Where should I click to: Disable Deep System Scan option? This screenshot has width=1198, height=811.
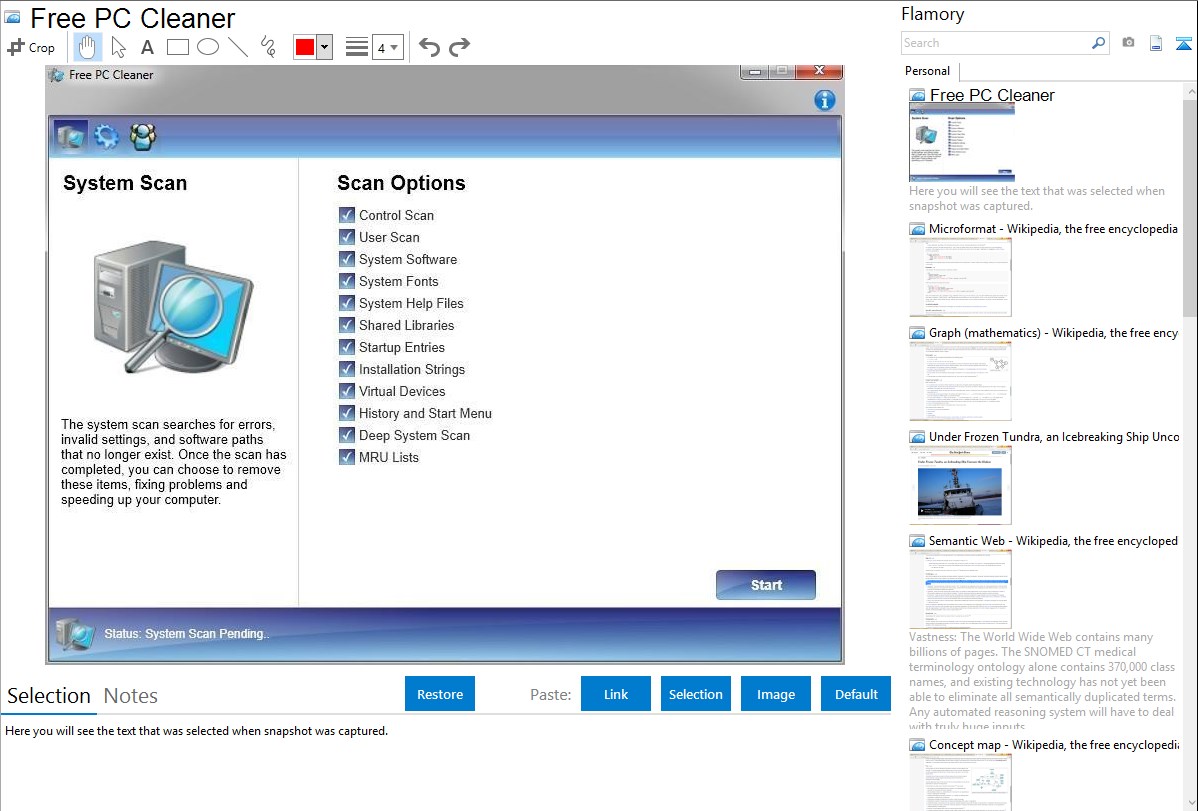tap(347, 435)
